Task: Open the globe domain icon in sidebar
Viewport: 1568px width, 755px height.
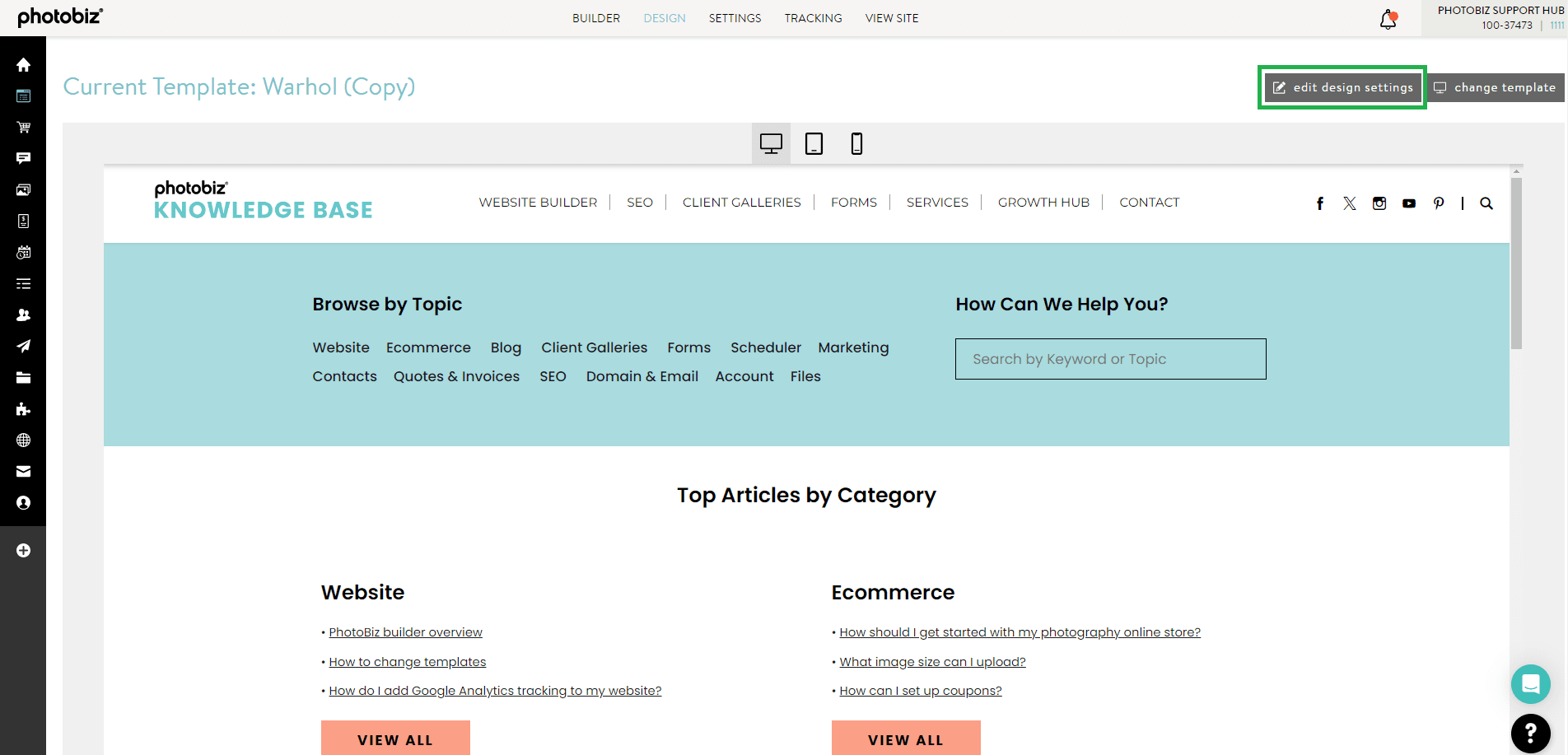Action: click(23, 440)
